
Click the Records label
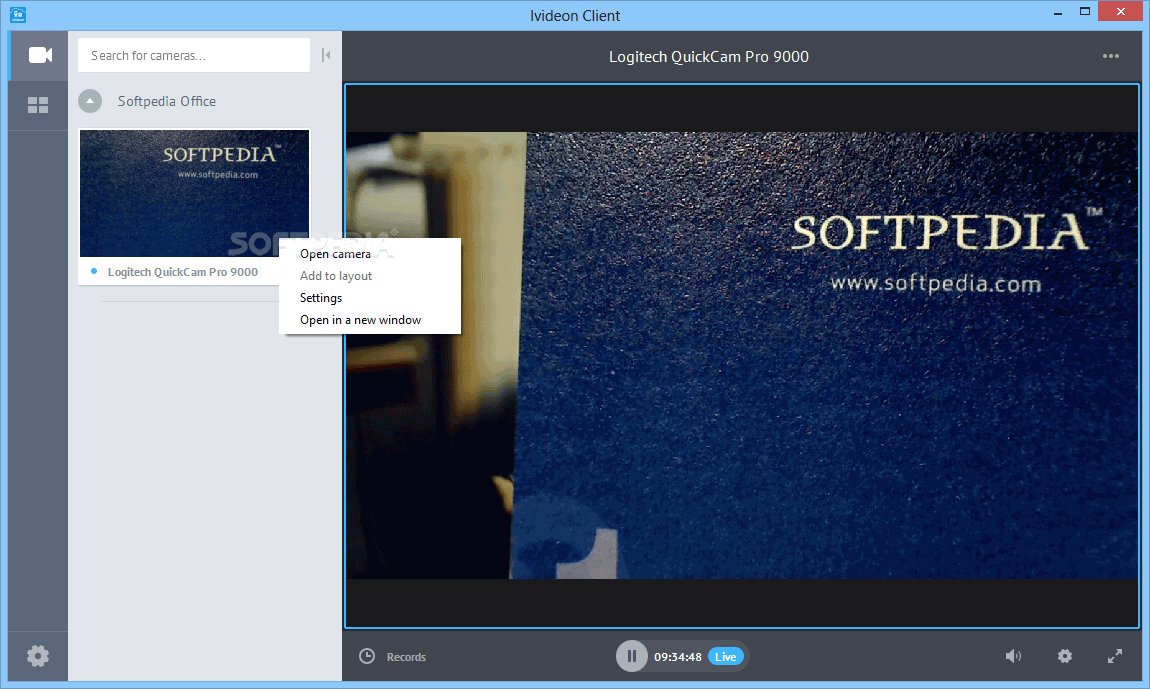[406, 657]
